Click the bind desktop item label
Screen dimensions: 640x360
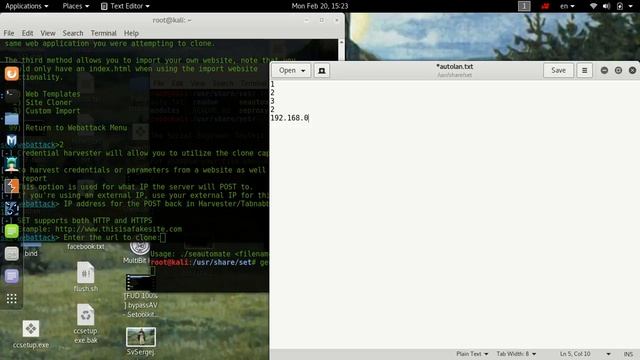click(x=31, y=253)
